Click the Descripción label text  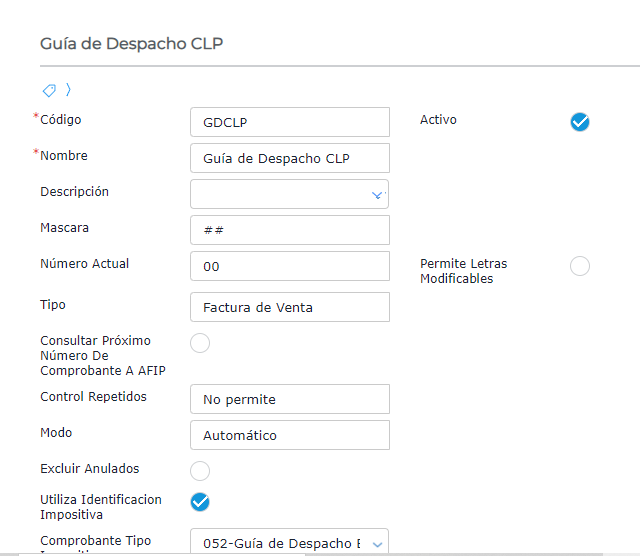point(74,192)
